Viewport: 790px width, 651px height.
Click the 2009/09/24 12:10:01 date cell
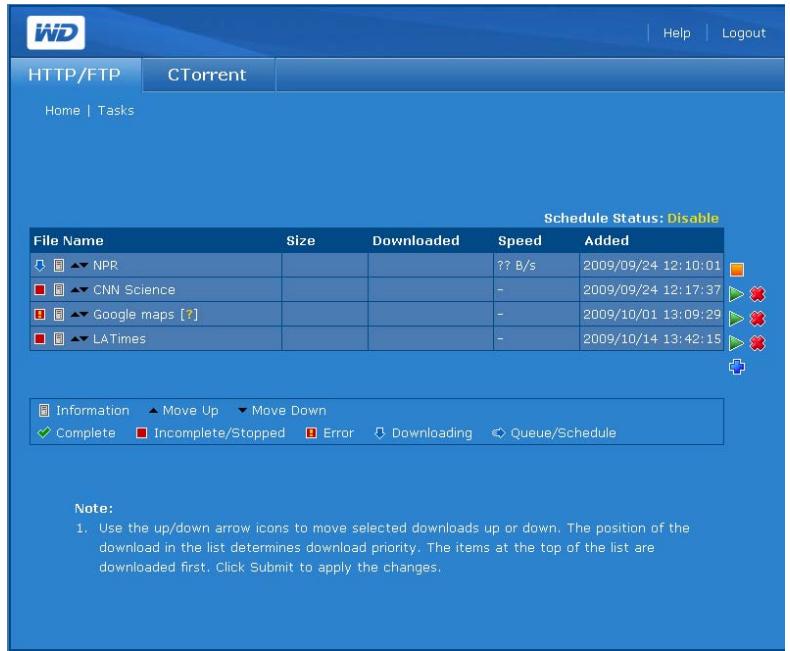[652, 265]
